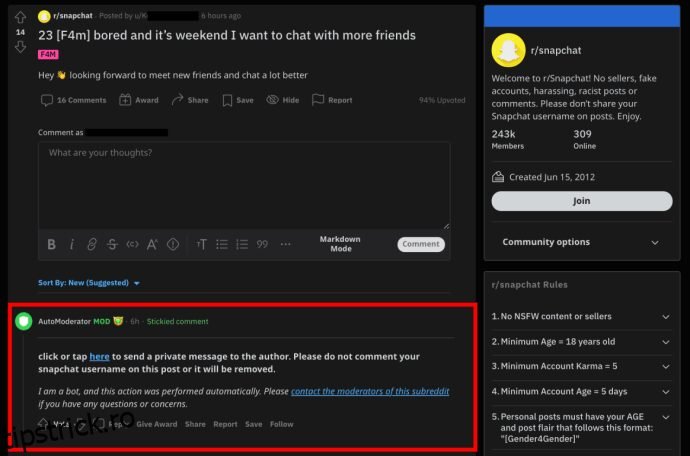The image size is (690, 456).
Task: Open more formatting options ellipsis menu
Action: [x=286, y=244]
